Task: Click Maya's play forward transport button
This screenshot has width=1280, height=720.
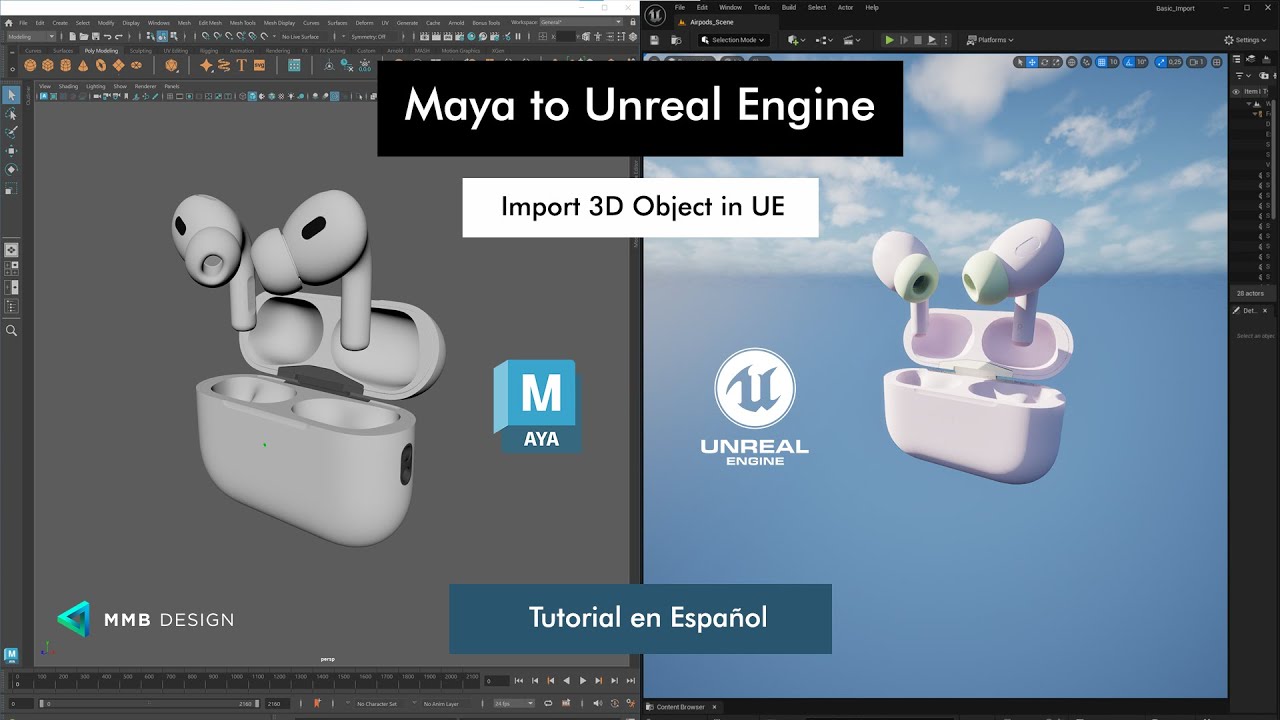Action: (583, 681)
